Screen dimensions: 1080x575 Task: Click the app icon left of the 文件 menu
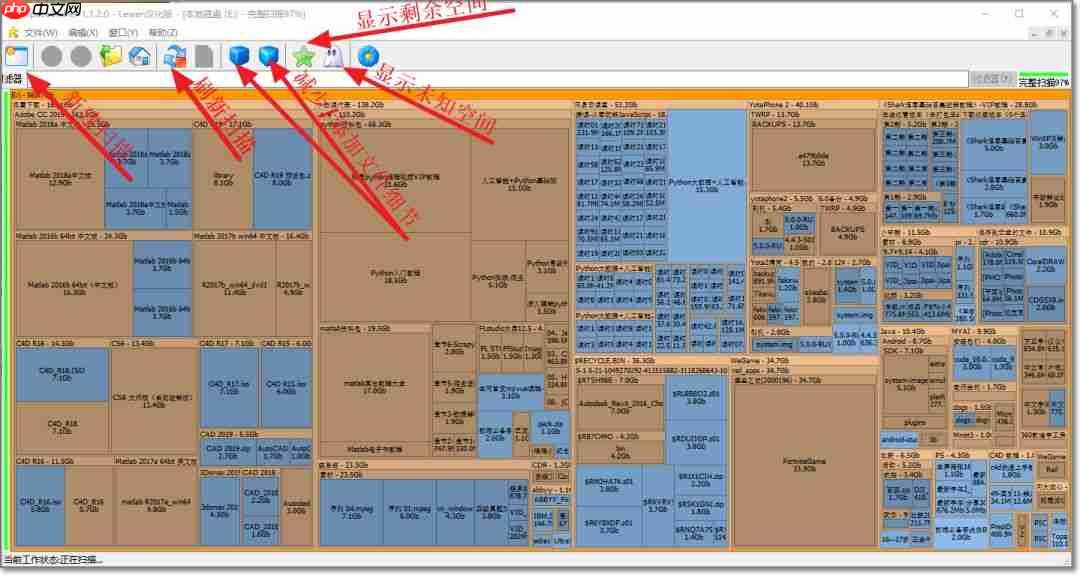[x=12, y=32]
